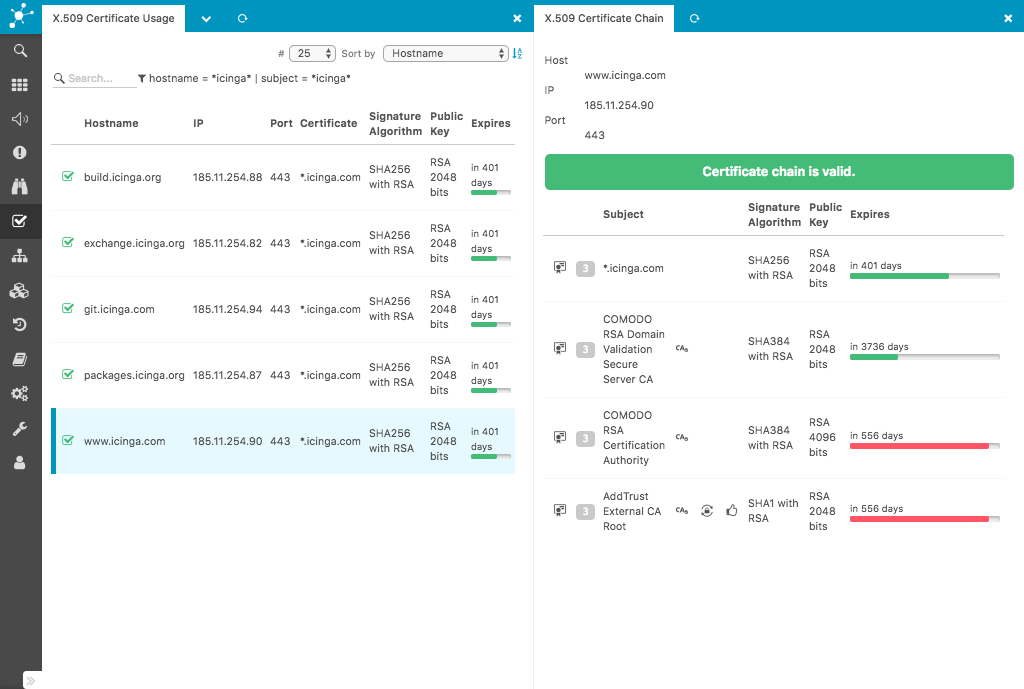
Task: Click the megaphone icon in sidebar
Action: tap(20, 119)
